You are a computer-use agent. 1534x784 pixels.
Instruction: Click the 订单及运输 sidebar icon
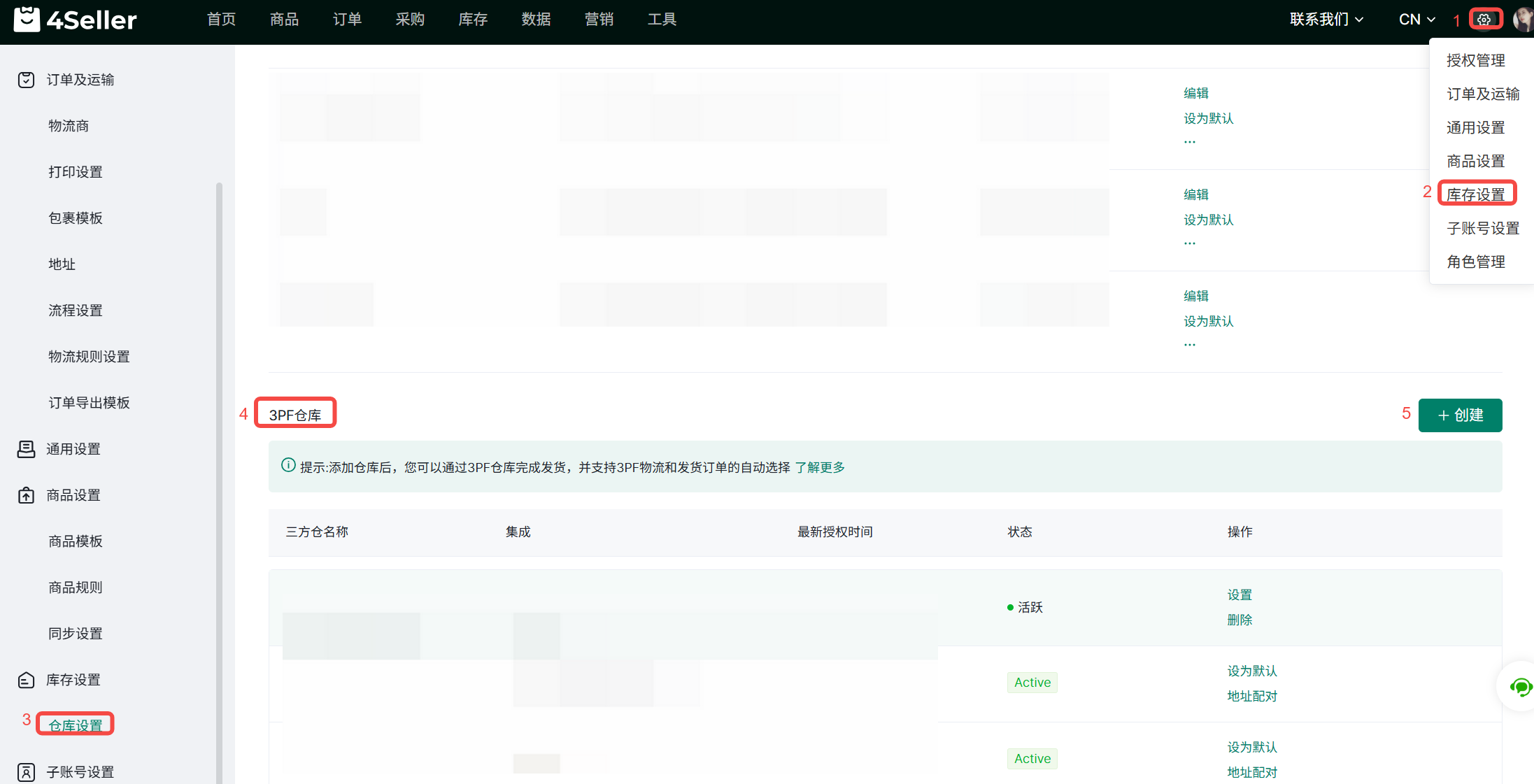(x=26, y=80)
